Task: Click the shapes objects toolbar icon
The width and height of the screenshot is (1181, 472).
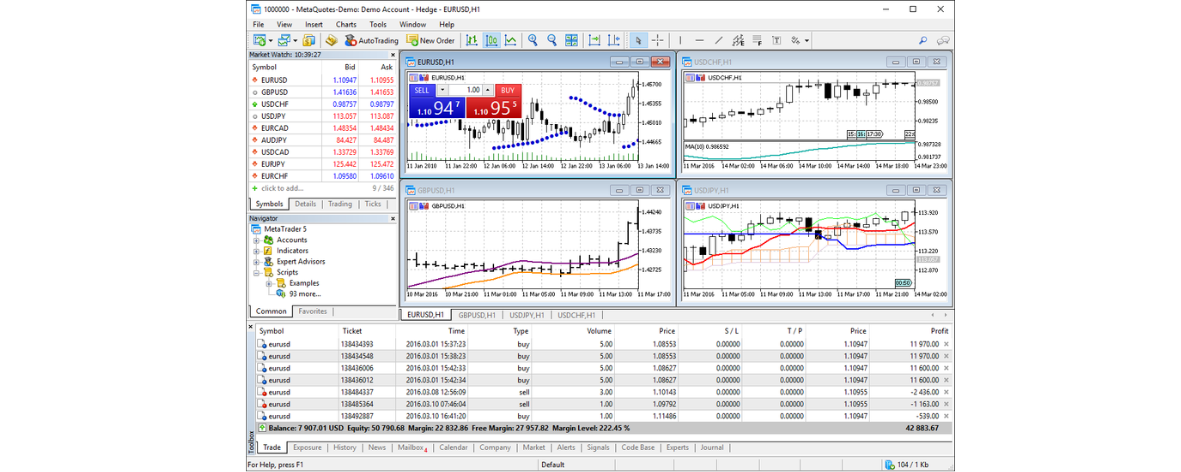Action: [795, 40]
